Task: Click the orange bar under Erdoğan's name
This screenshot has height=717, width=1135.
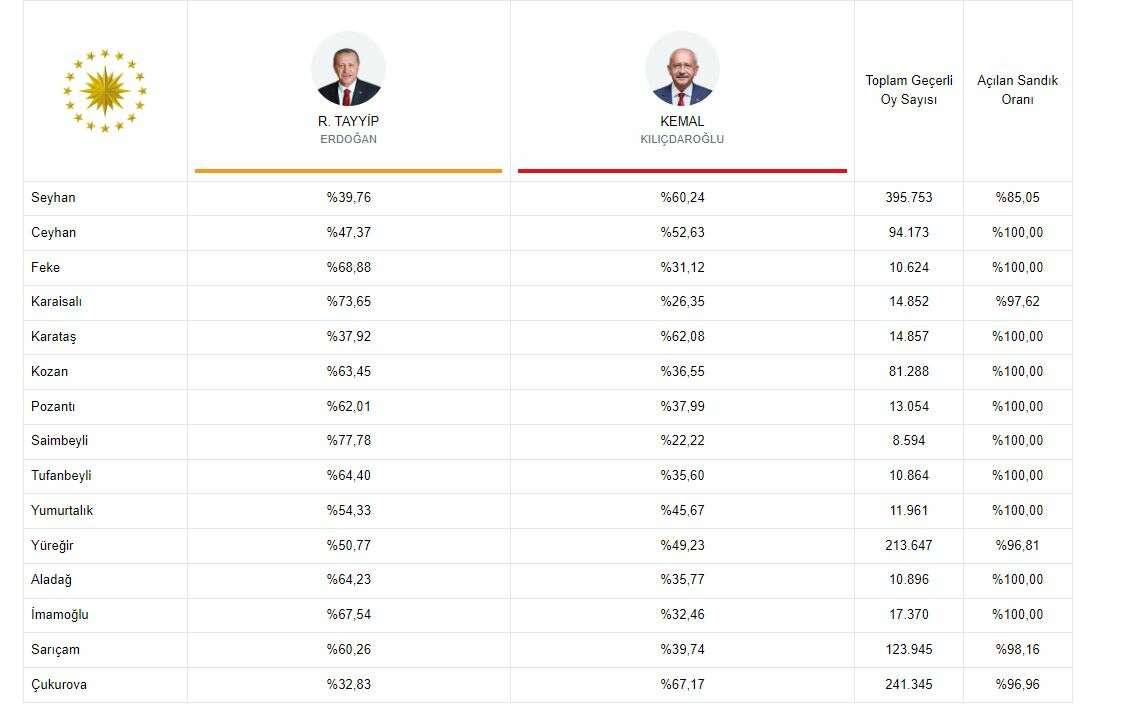Action: [348, 171]
